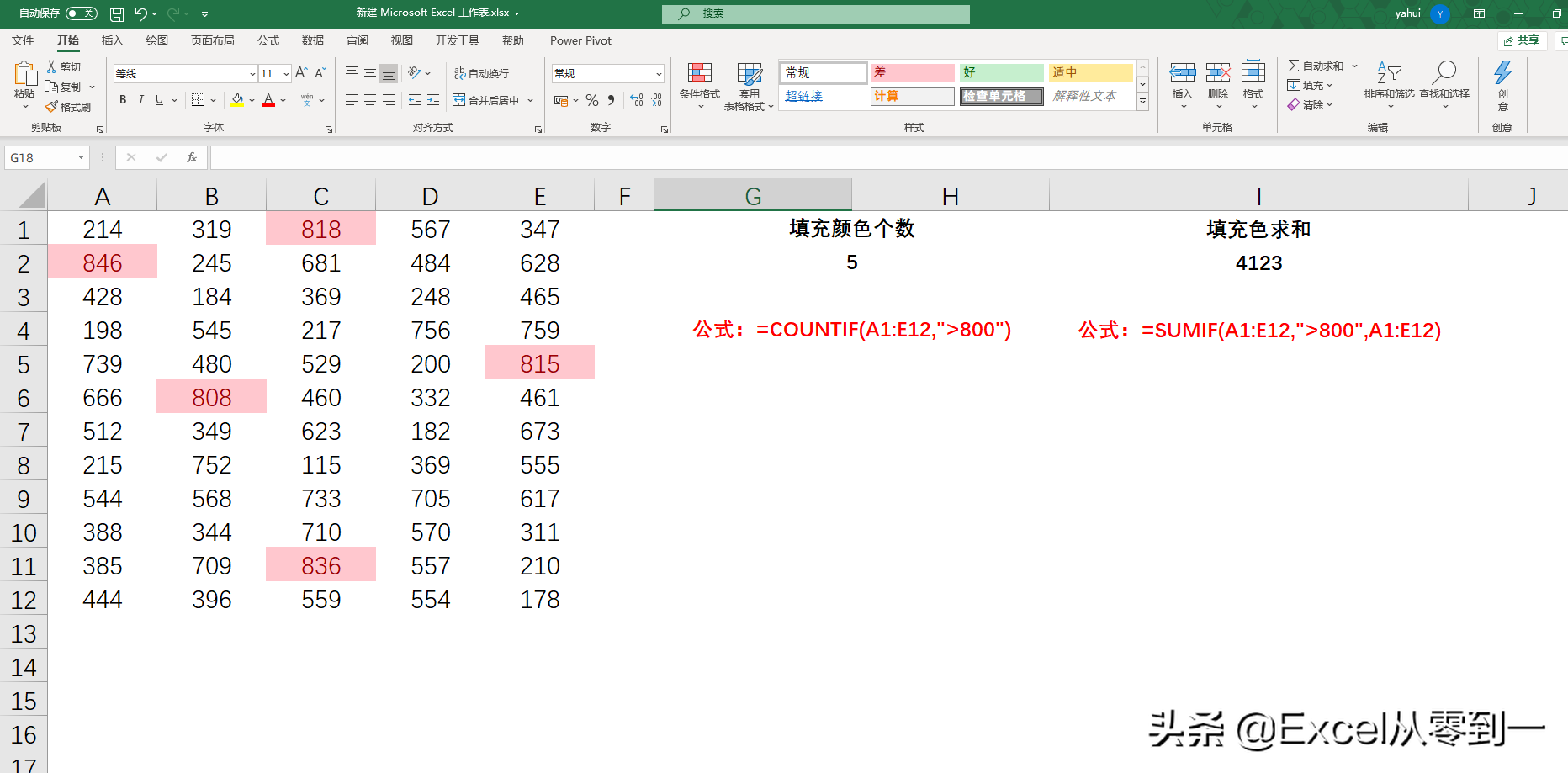
Task: Open font color dropdown arrow
Action: point(283,100)
